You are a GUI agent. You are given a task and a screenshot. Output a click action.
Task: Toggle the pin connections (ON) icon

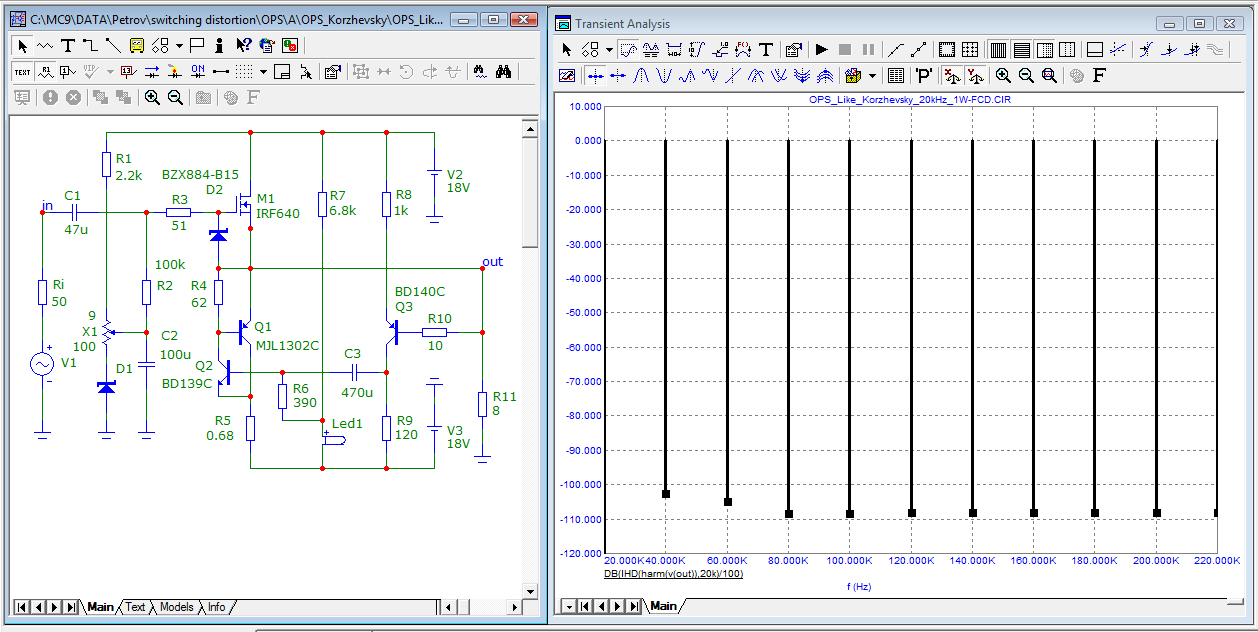198,72
